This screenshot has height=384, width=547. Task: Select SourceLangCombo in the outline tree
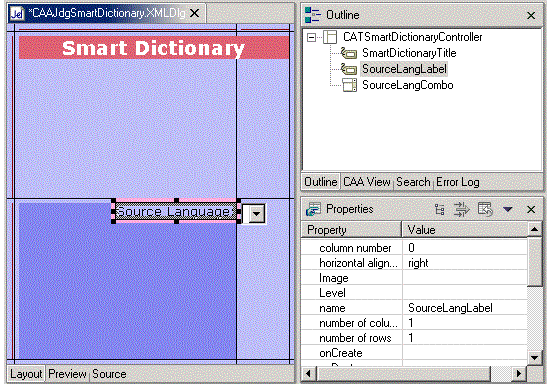tap(407, 85)
